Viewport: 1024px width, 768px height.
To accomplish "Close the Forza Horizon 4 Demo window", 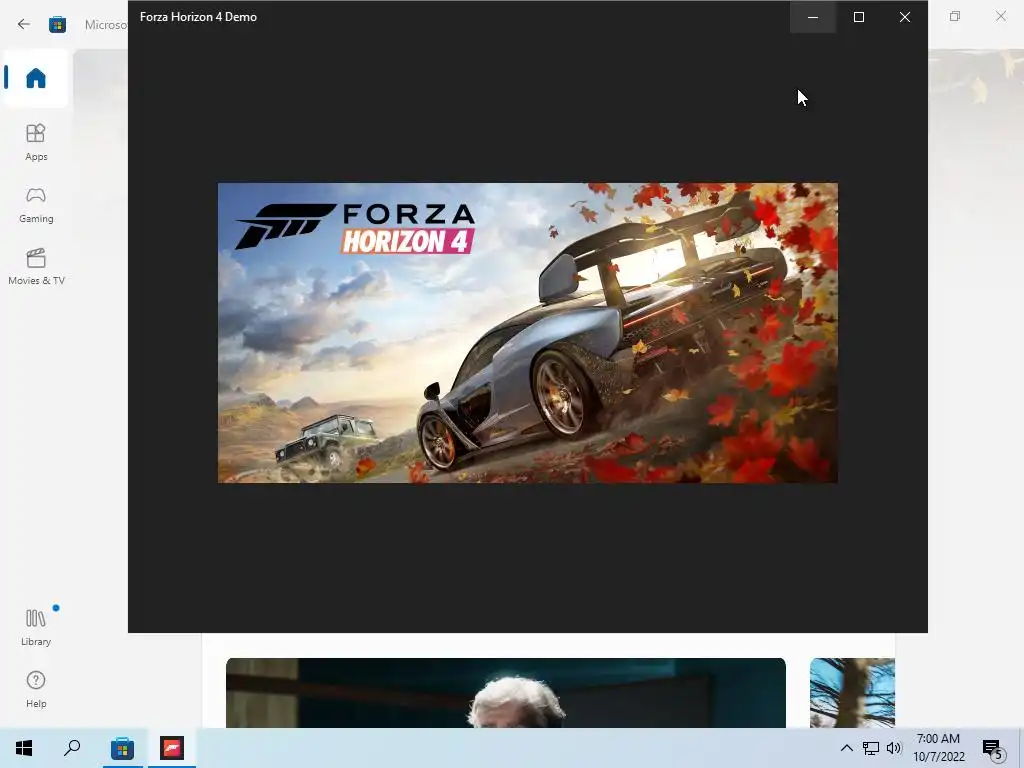I will coord(904,17).
